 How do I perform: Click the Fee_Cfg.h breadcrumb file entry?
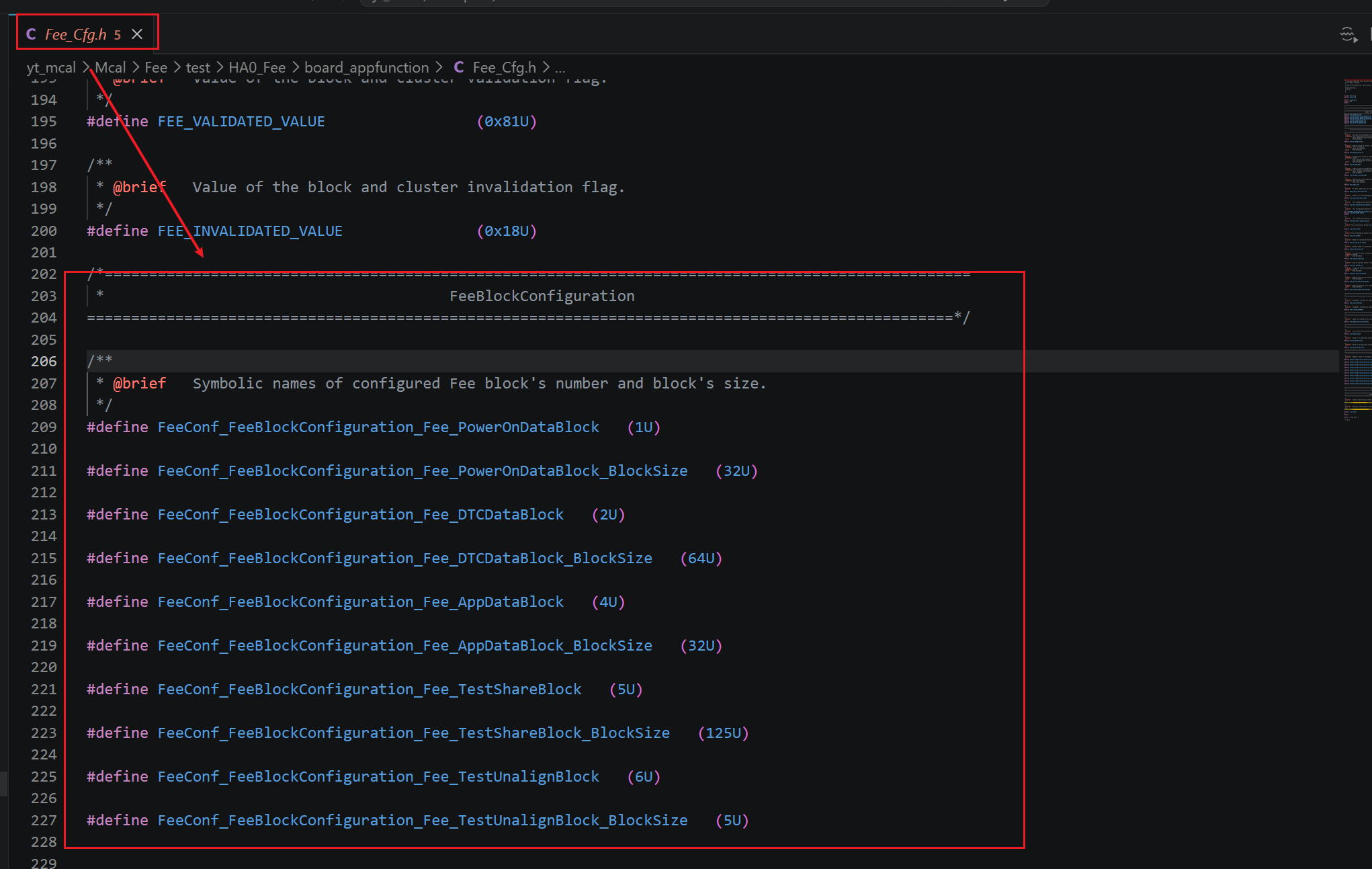(x=504, y=67)
